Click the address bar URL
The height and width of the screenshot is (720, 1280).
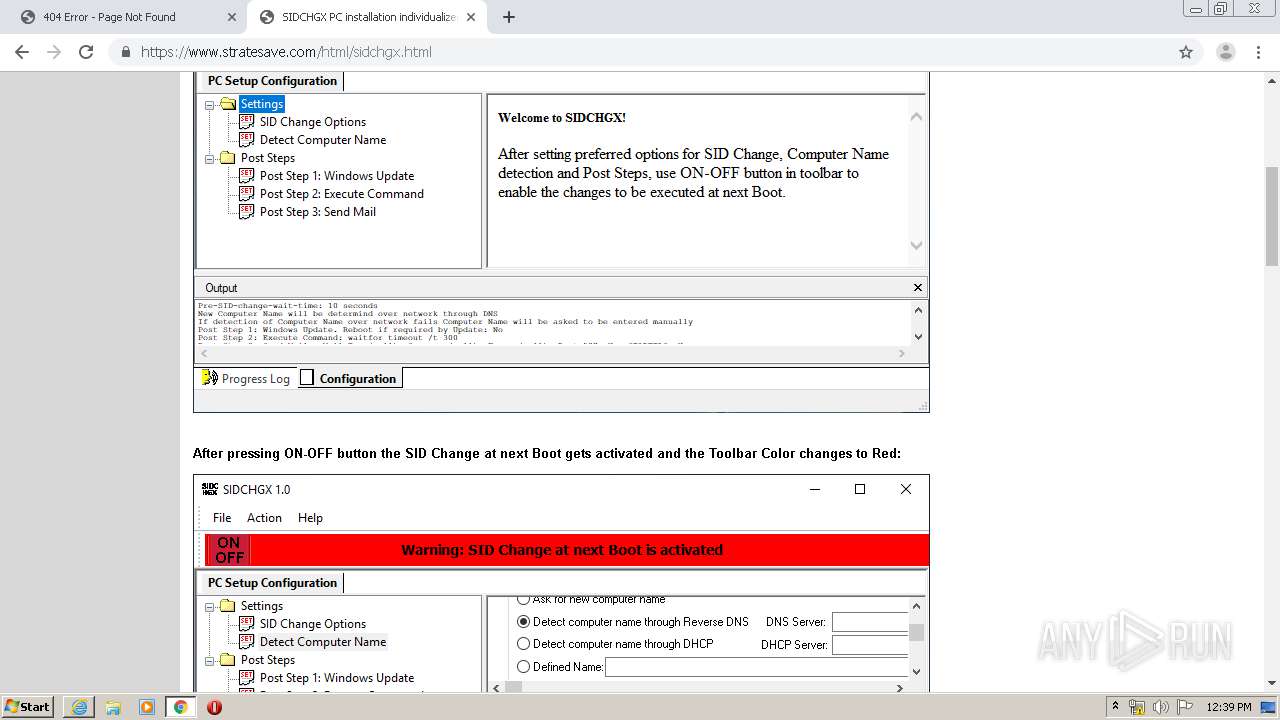[x=286, y=52]
